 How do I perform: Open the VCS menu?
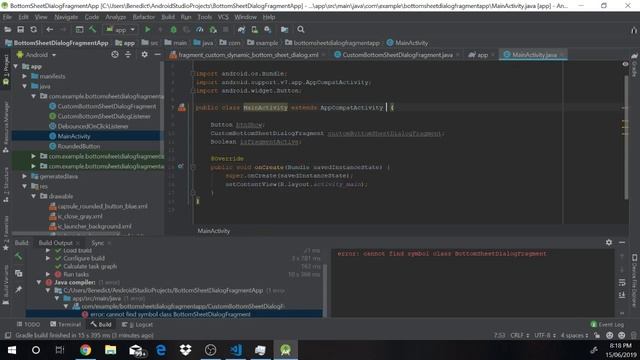(x=223, y=17)
